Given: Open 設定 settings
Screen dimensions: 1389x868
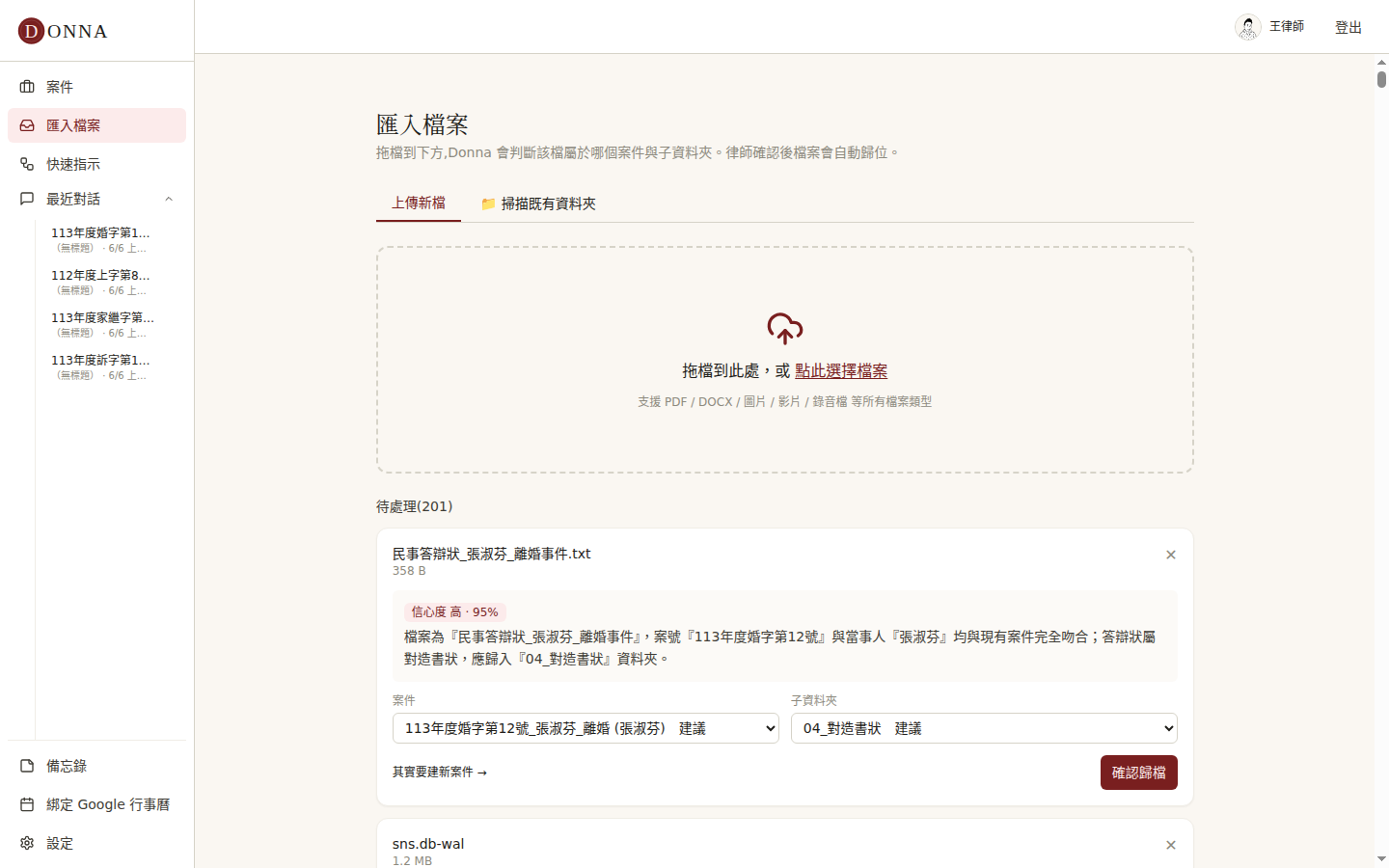Looking at the screenshot, I should [x=96, y=843].
